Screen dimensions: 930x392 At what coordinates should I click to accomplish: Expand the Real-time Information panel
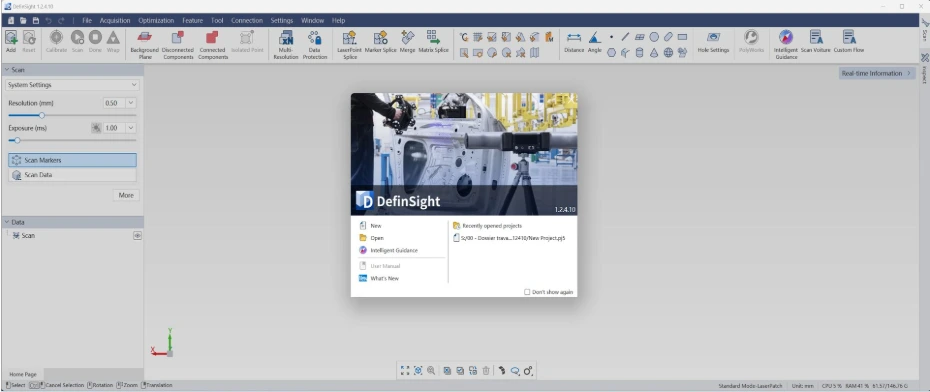(877, 73)
